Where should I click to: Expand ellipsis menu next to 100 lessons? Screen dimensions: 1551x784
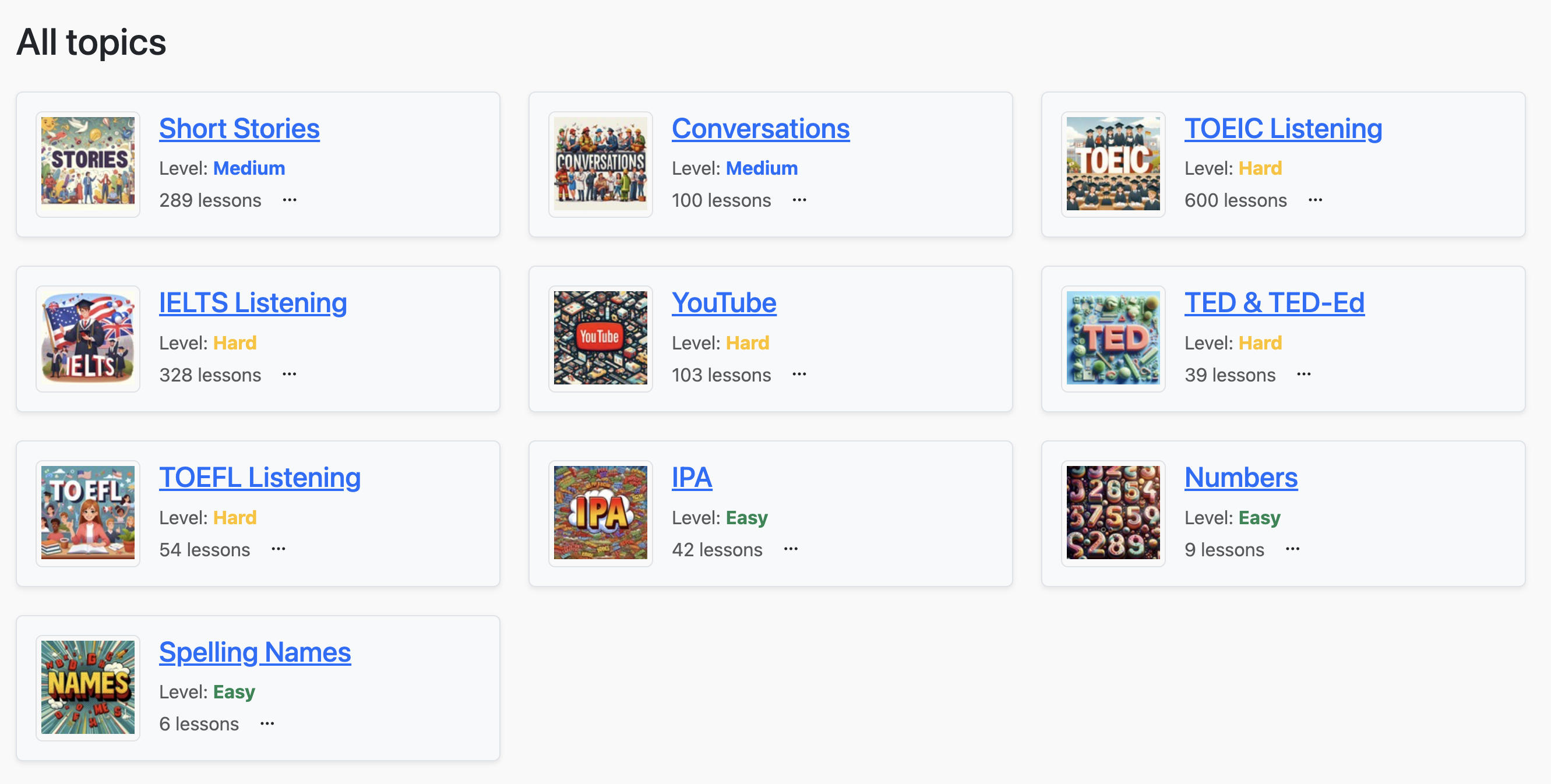tap(799, 200)
